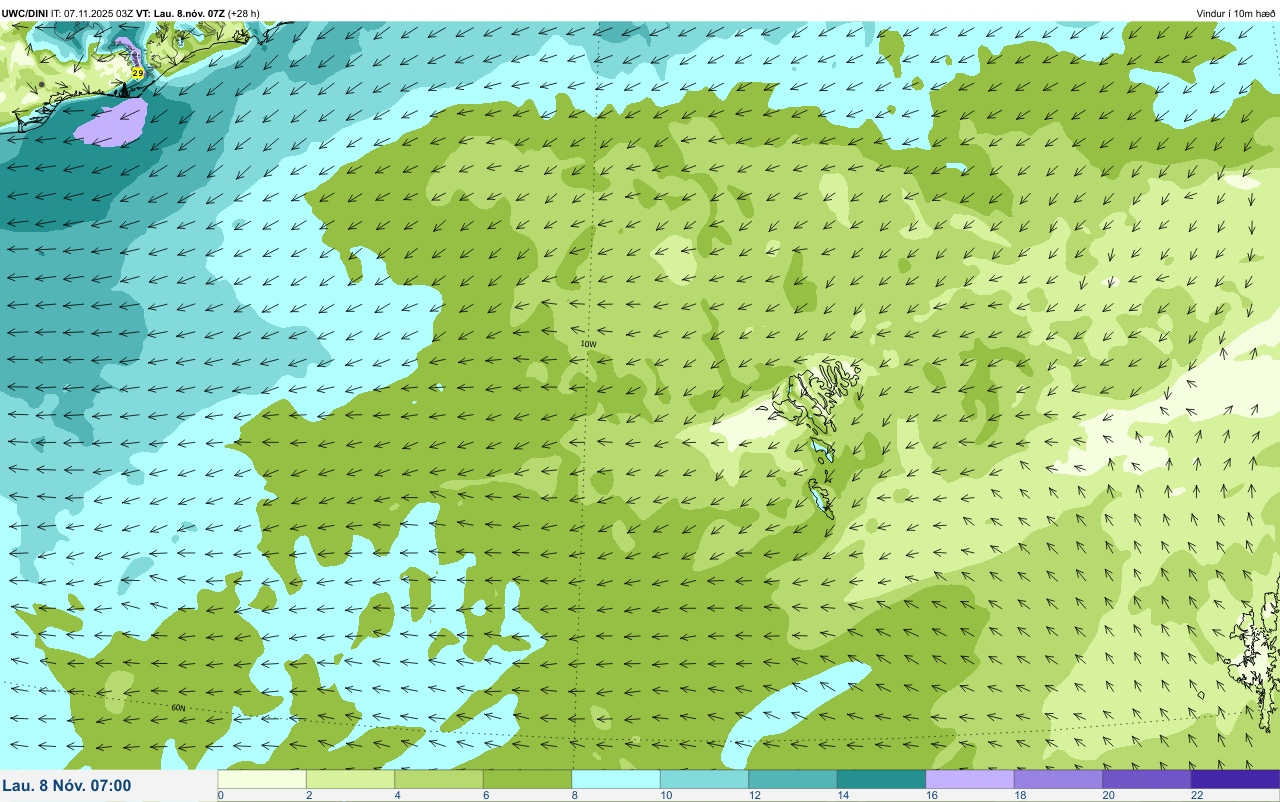The width and height of the screenshot is (1280, 802).
Task: Click the violet 18–20 legend swatch
Action: pos(1058,779)
